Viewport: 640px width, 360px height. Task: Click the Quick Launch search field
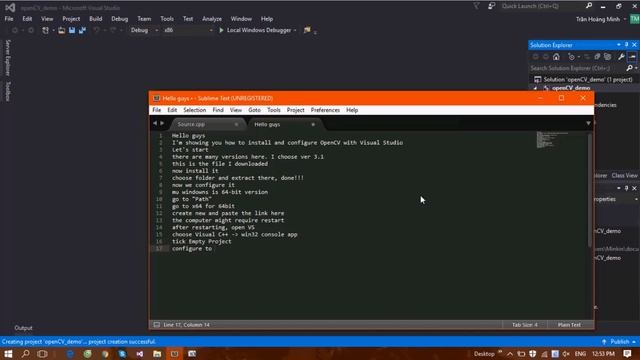(x=542, y=6)
